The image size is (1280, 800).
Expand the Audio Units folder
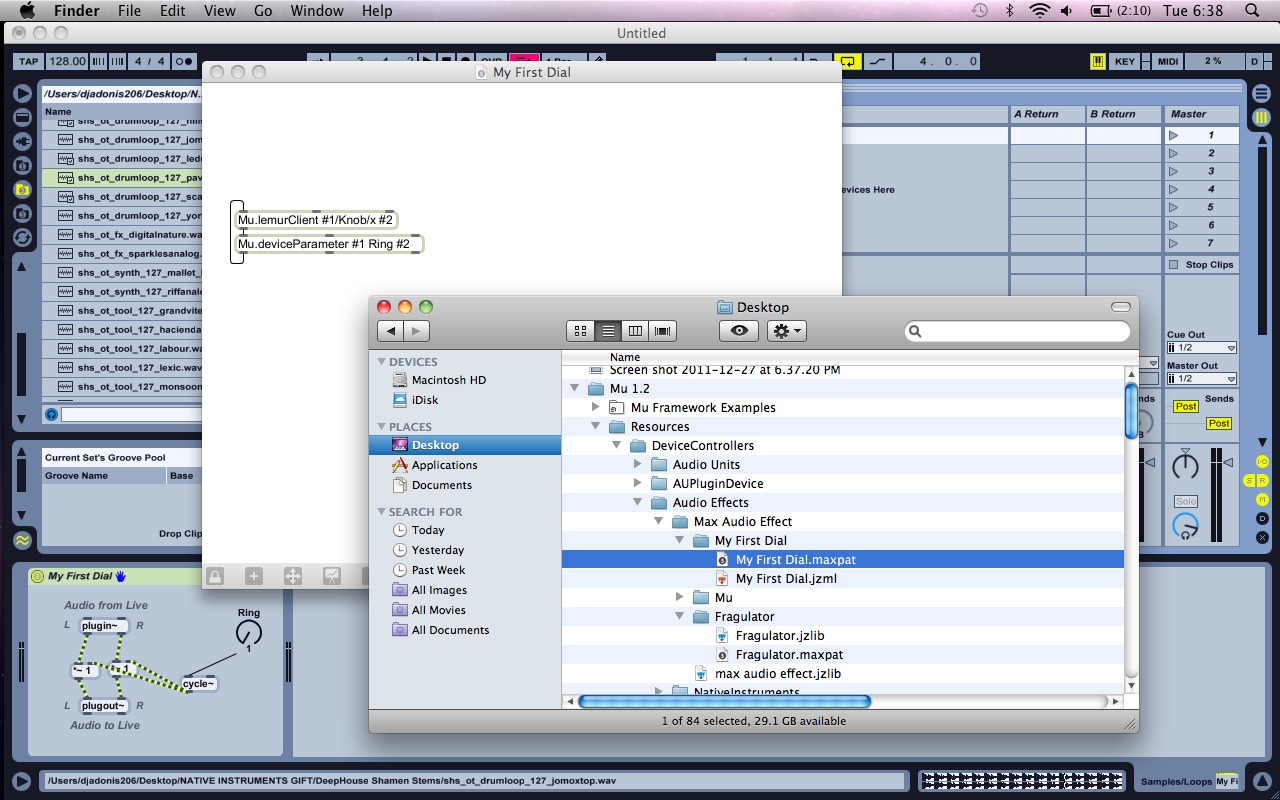[638, 464]
